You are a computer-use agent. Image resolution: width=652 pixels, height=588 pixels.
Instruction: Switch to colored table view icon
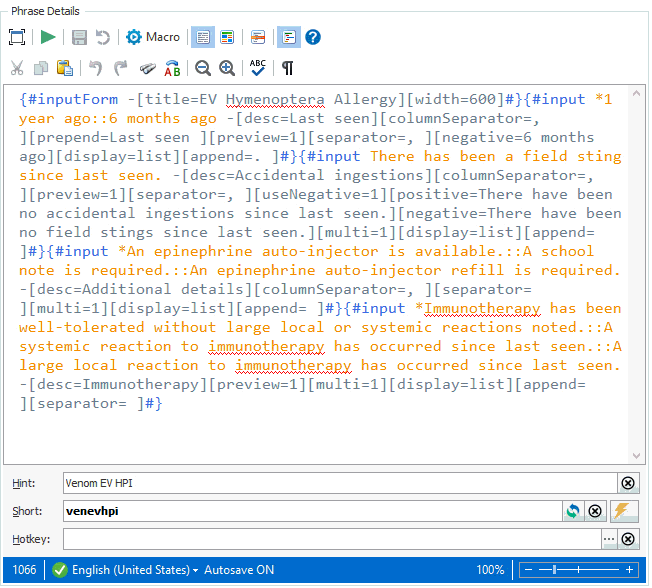227,37
